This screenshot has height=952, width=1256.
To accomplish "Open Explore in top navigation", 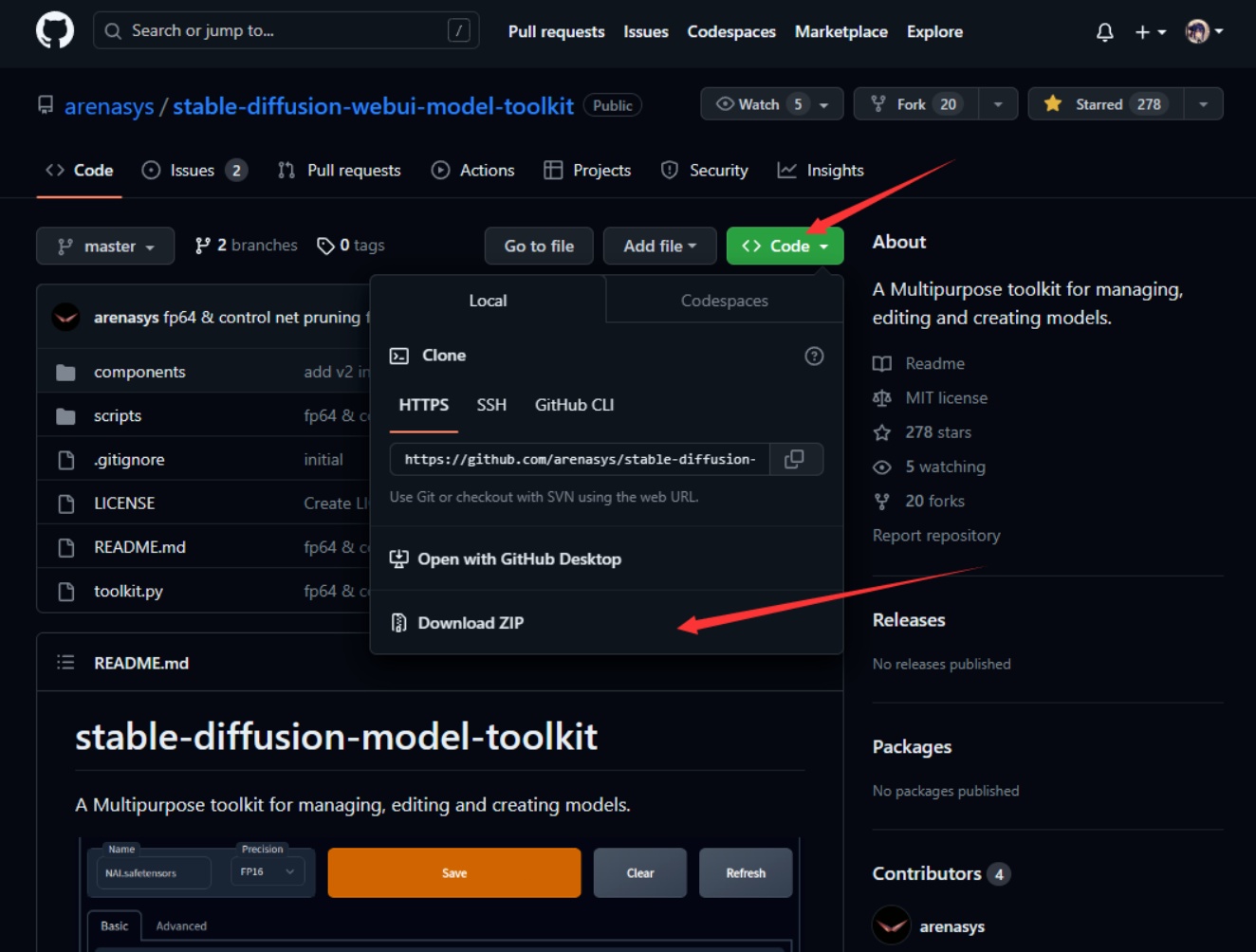I will click(x=934, y=31).
